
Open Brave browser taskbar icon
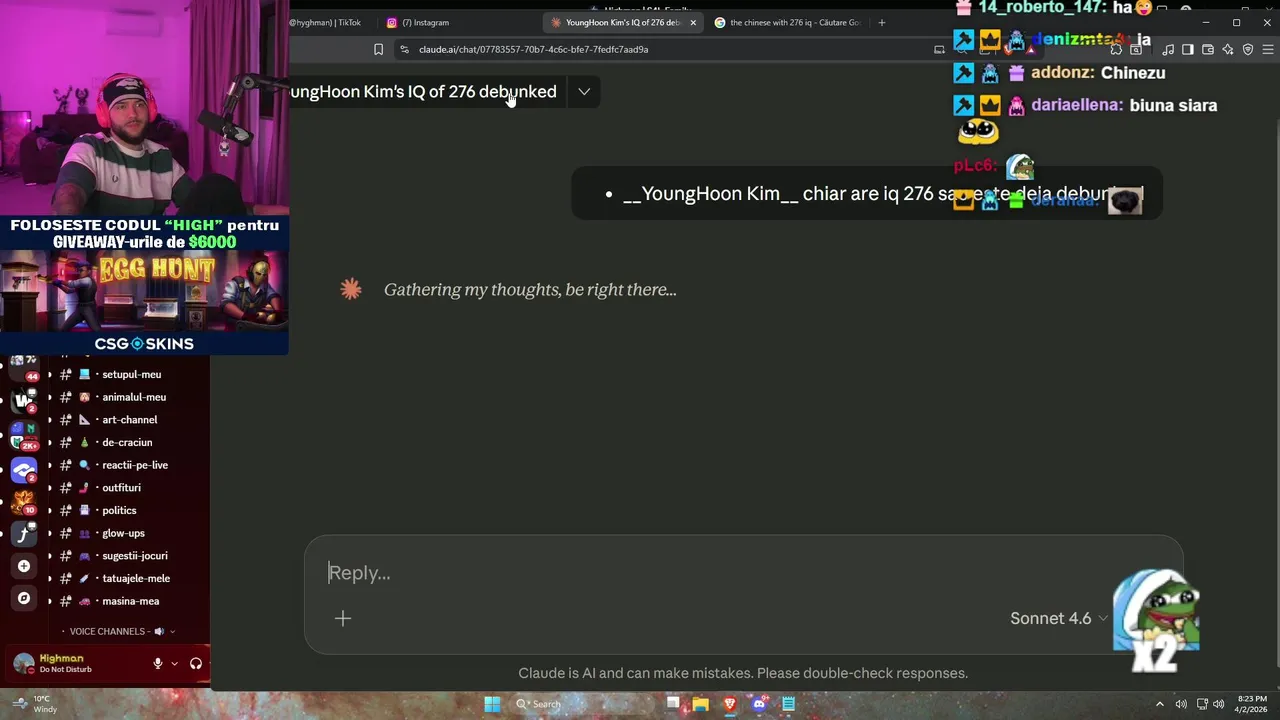[x=730, y=704]
